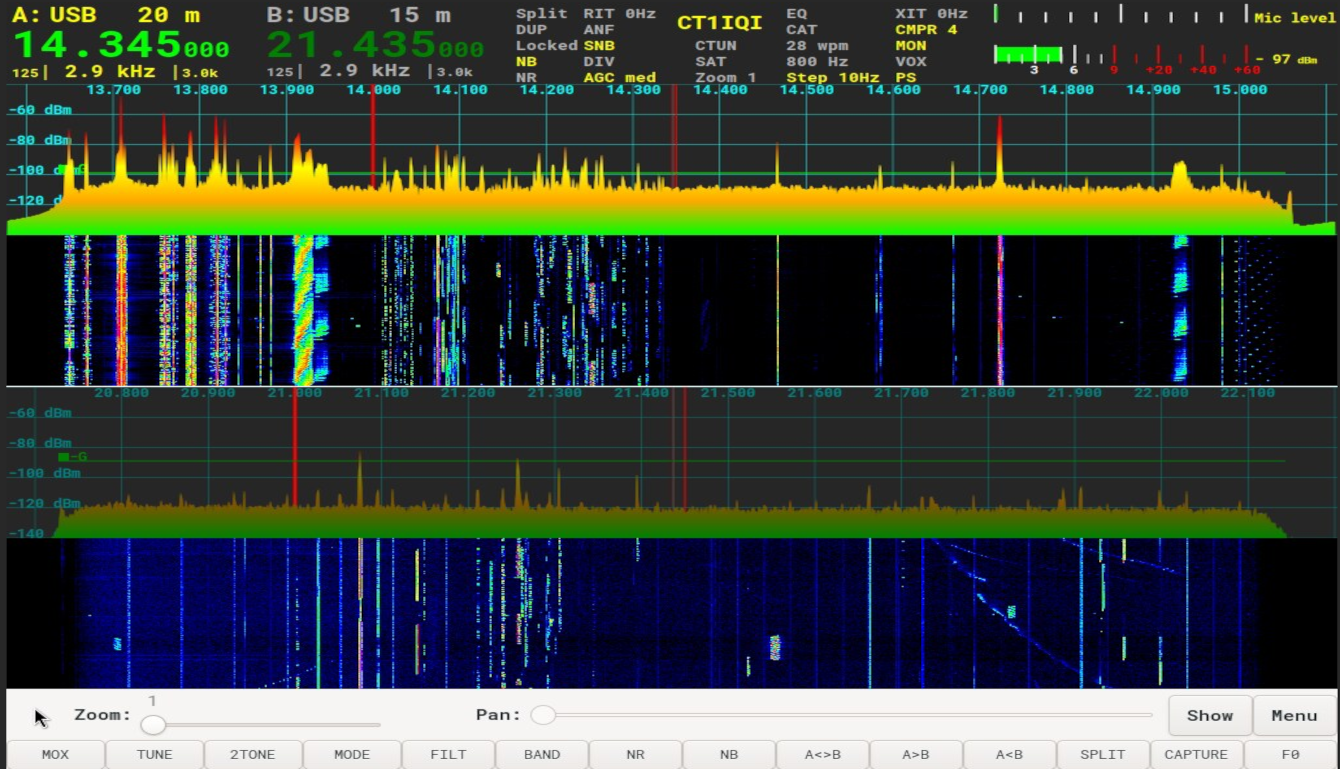Click the Show button
This screenshot has height=769, width=1340.
point(1210,715)
